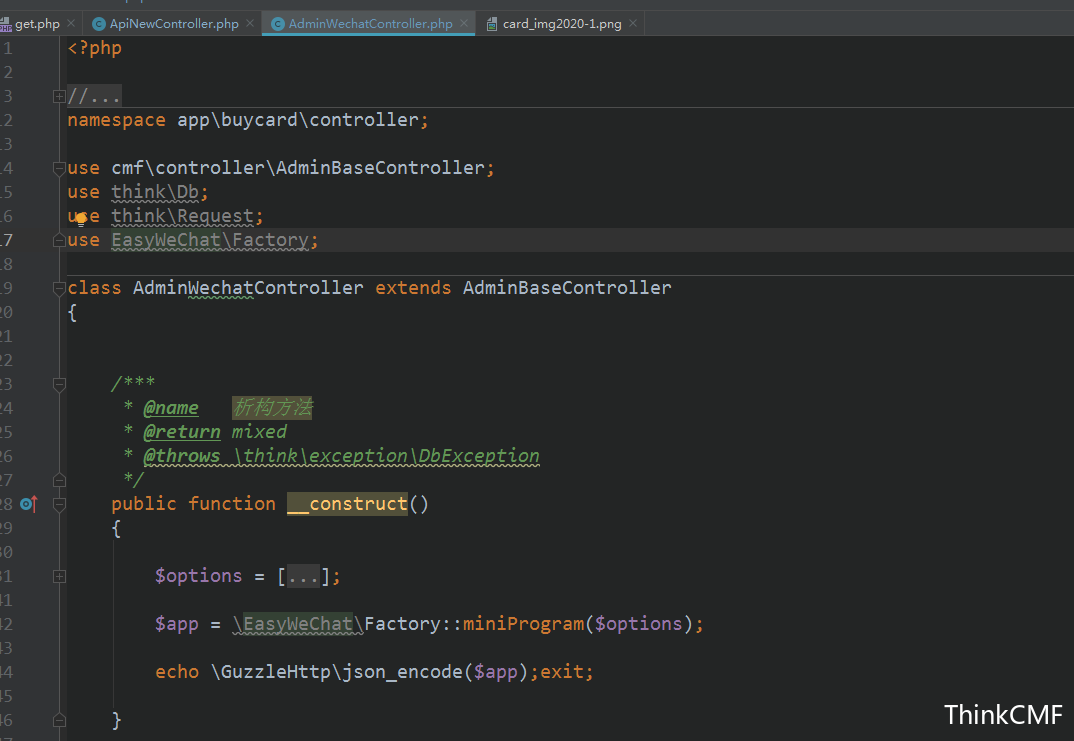This screenshot has width=1074, height=741.
Task: Expand the folded comment block //...
Action: coord(60,97)
